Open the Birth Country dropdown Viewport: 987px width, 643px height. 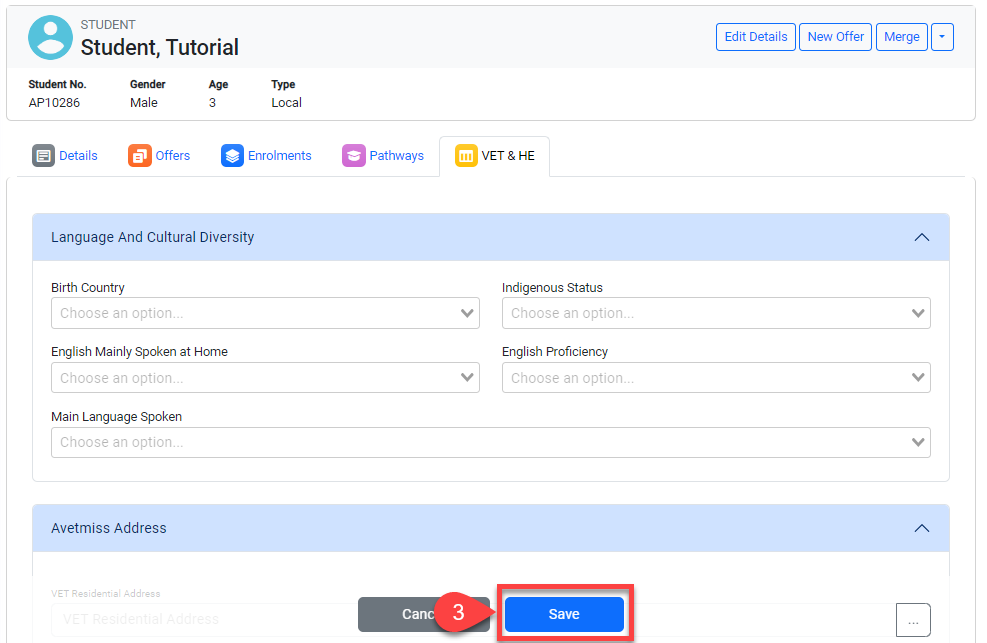[265, 313]
